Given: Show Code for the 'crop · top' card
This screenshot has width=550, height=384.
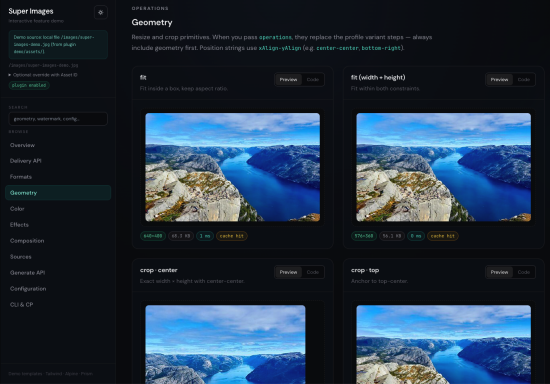Looking at the screenshot, I should click(x=524, y=272).
